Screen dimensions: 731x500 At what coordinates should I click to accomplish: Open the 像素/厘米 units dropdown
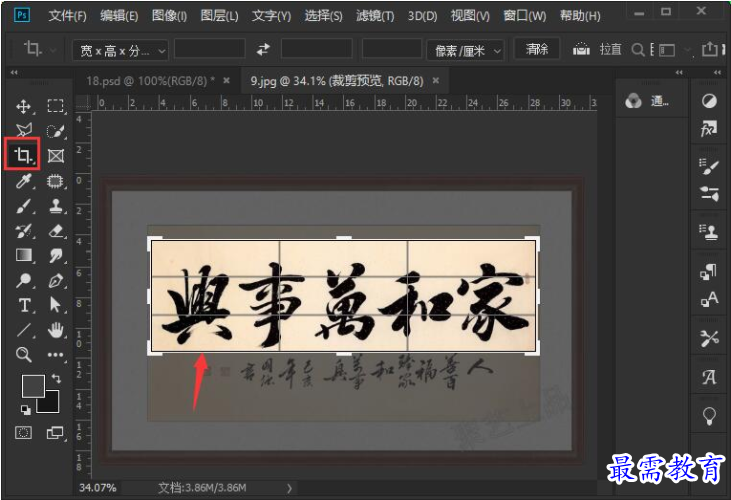pos(465,50)
